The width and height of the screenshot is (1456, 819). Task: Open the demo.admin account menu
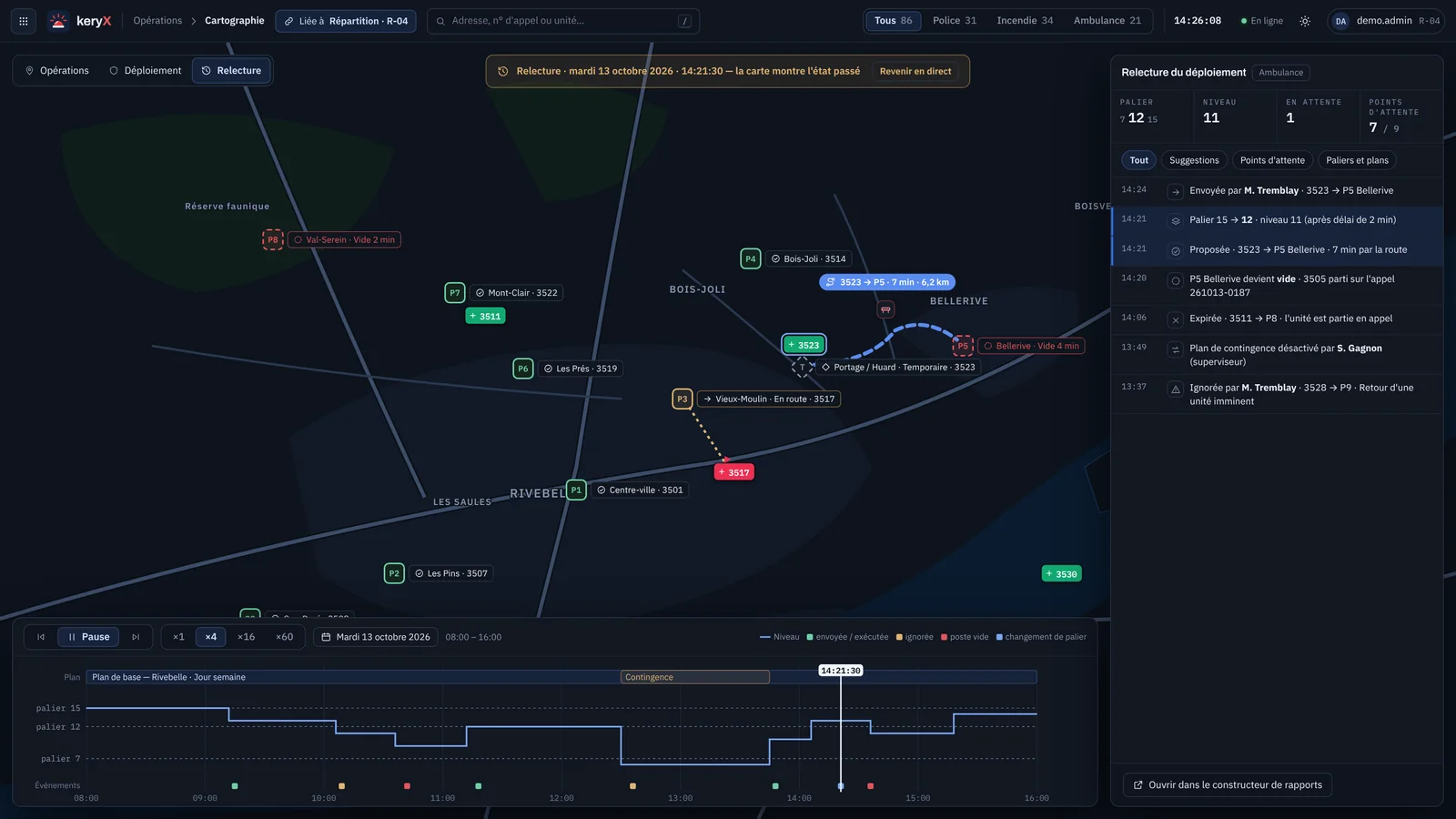tap(1386, 21)
